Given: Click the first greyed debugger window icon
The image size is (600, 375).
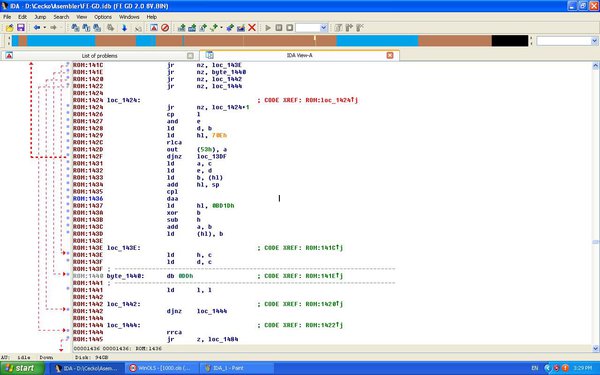Looking at the screenshot, I should tap(338, 28).
